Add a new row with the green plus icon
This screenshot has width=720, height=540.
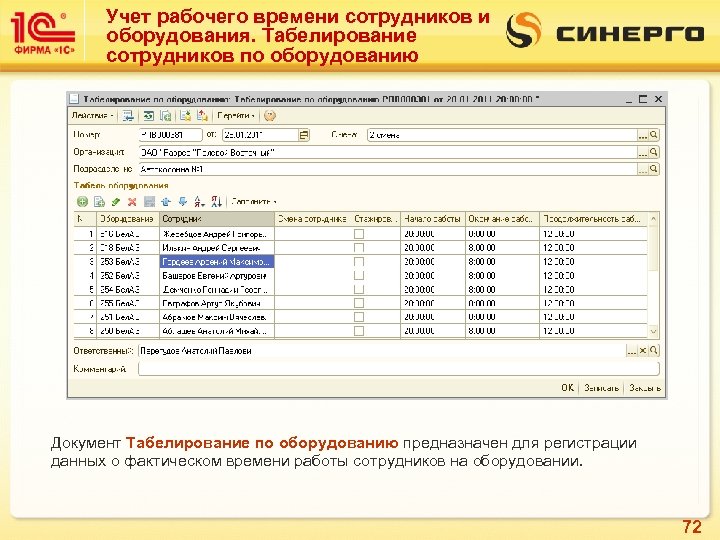[82, 201]
